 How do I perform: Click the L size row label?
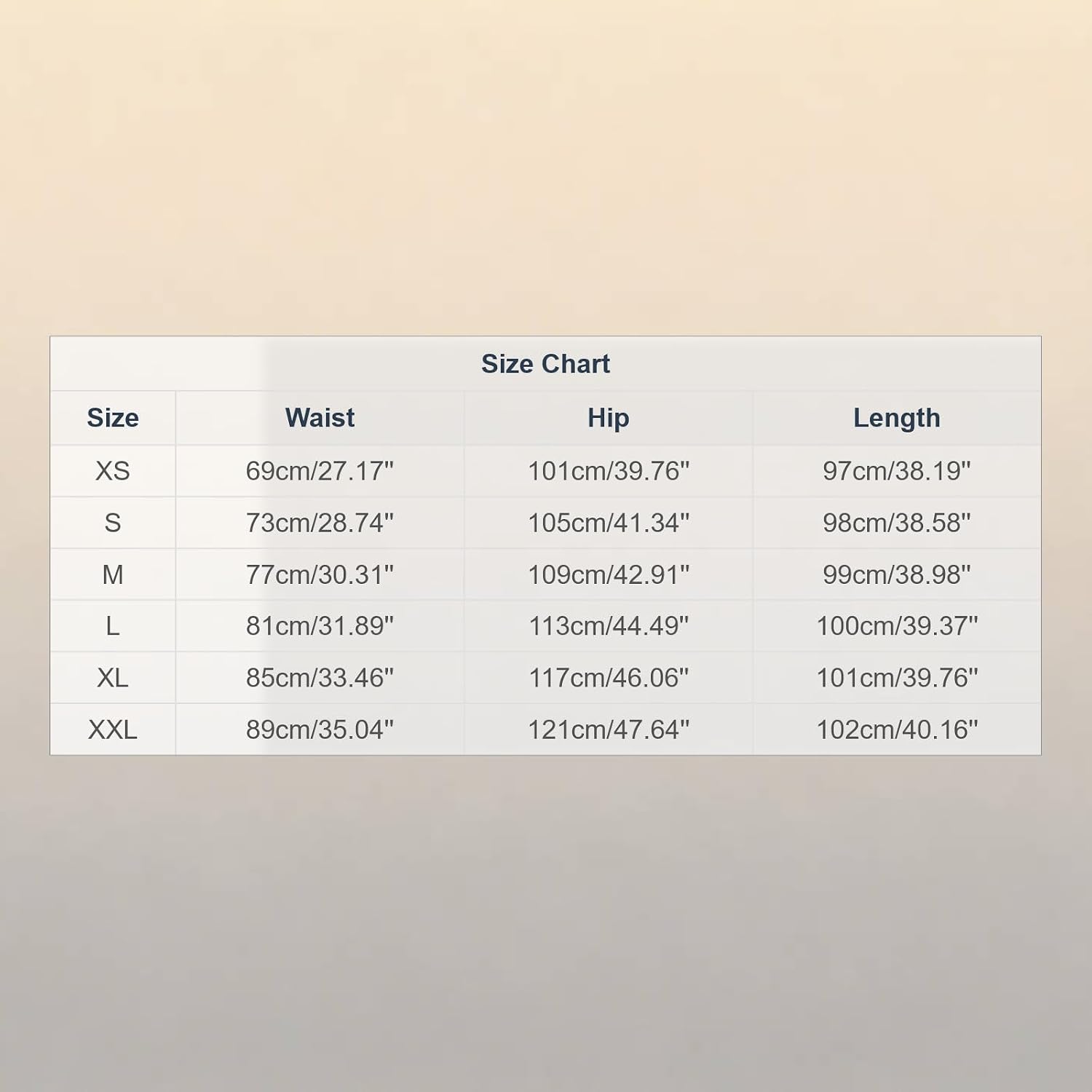pyautogui.click(x=113, y=626)
